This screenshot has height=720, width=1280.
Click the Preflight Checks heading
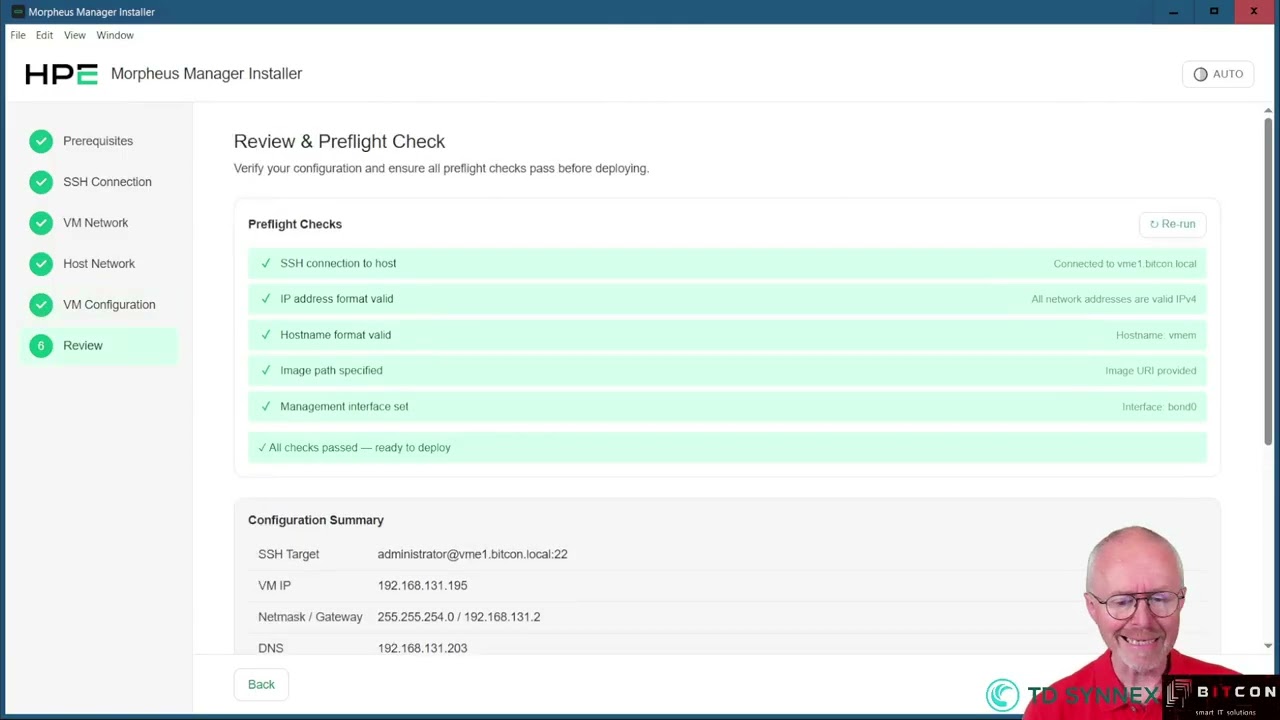click(x=295, y=224)
